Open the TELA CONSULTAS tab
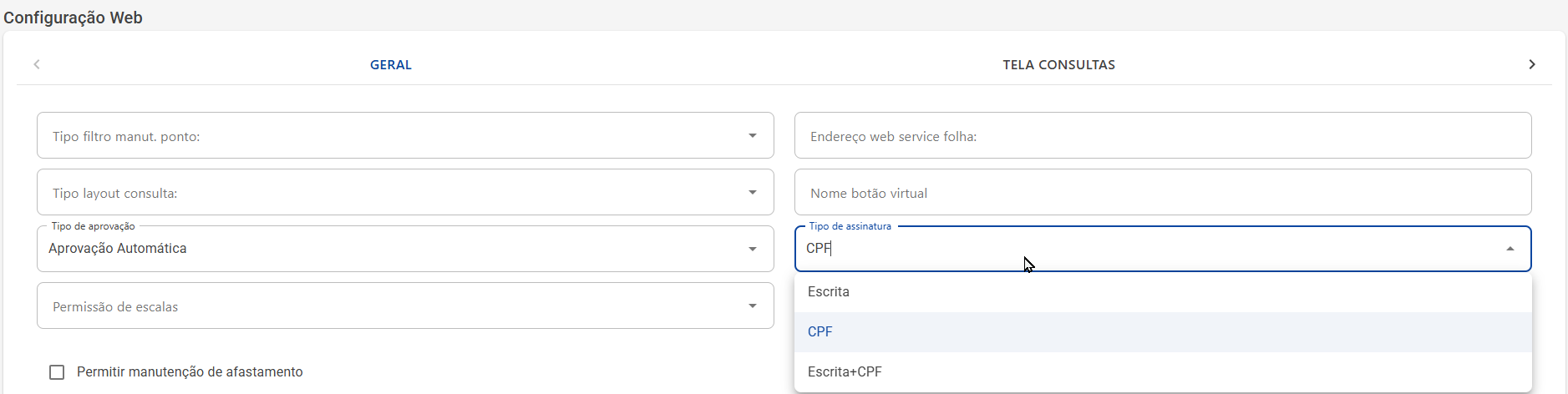 (1058, 65)
